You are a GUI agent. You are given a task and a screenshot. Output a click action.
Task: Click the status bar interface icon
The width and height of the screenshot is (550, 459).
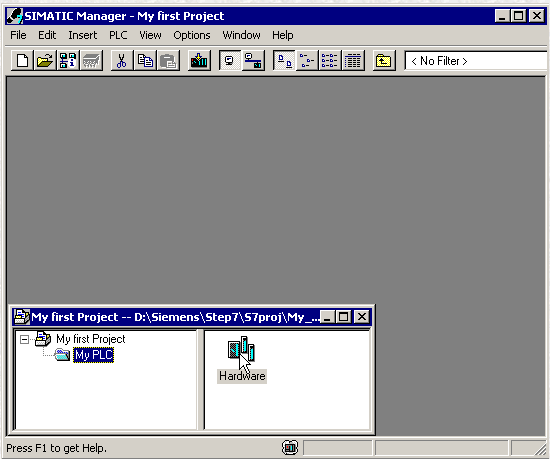(x=290, y=448)
